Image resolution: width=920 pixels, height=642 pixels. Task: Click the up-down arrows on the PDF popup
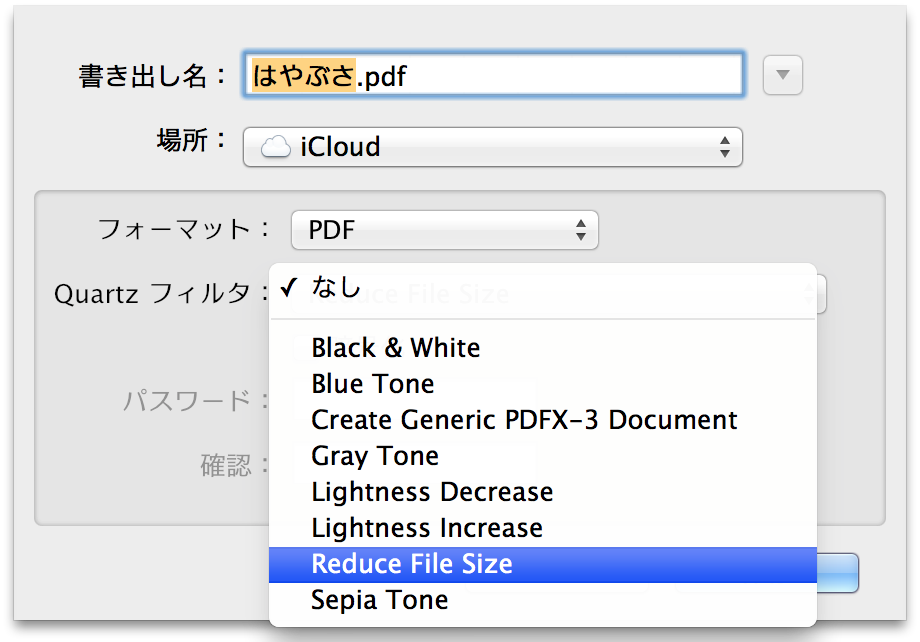coord(581,231)
